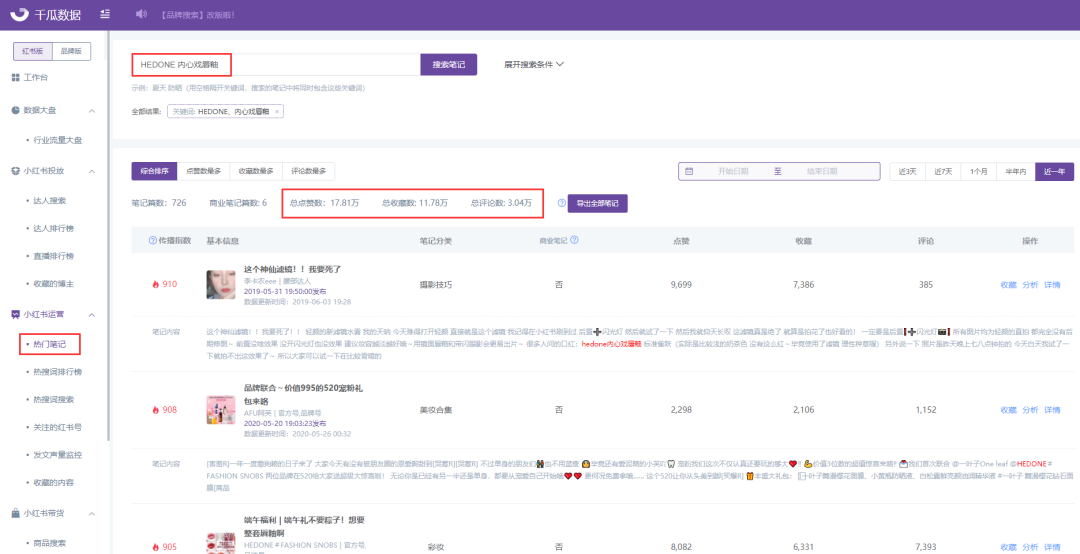This screenshot has width=1080, height=554.
Task: Switch to 品牌版 mode
Action: pyautogui.click(x=71, y=51)
